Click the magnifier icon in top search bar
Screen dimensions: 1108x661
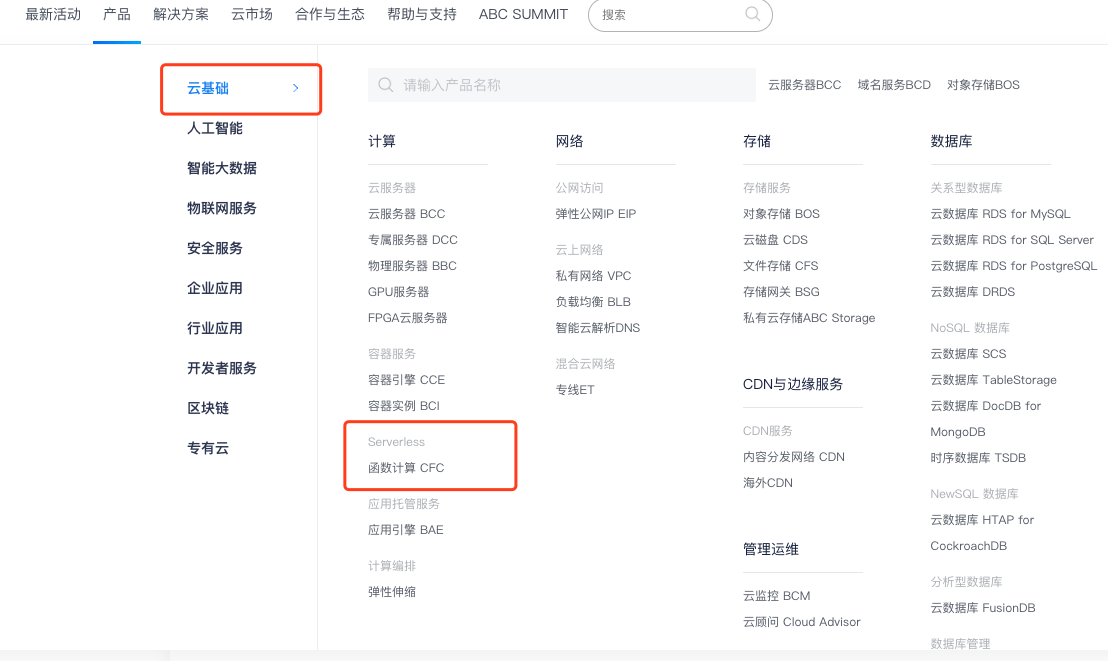click(753, 14)
